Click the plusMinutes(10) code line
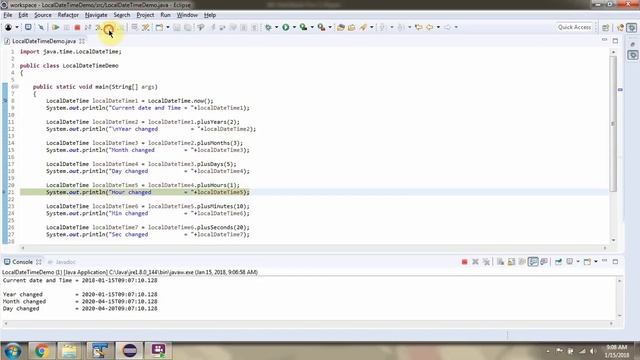640x360 pixels. coord(148,206)
